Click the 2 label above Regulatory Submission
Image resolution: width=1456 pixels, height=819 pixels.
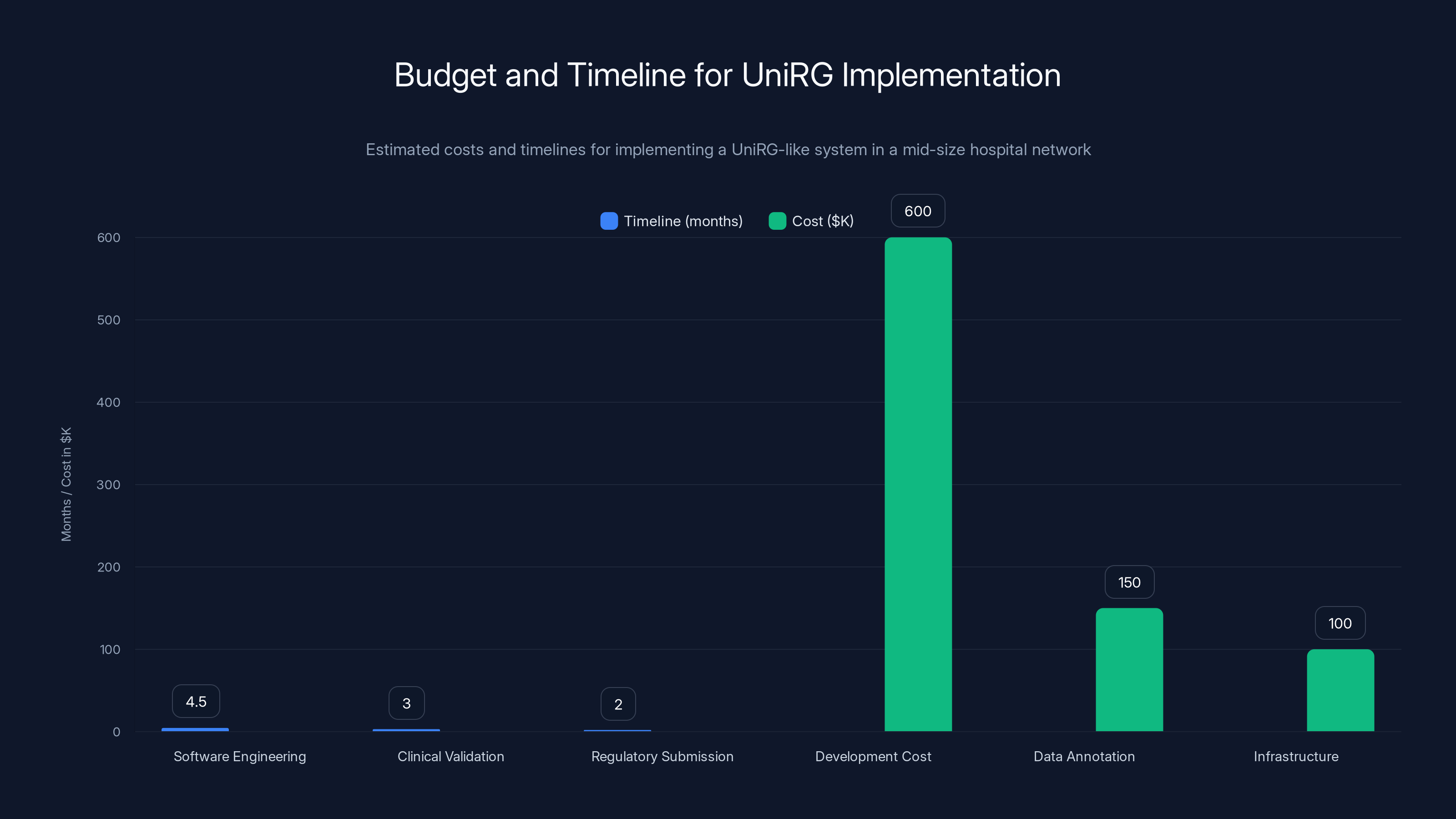tap(617, 704)
